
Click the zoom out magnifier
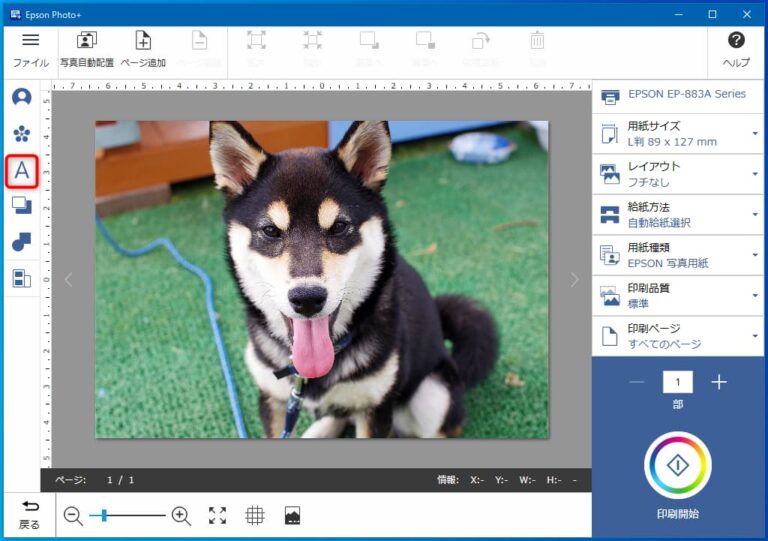[x=73, y=516]
